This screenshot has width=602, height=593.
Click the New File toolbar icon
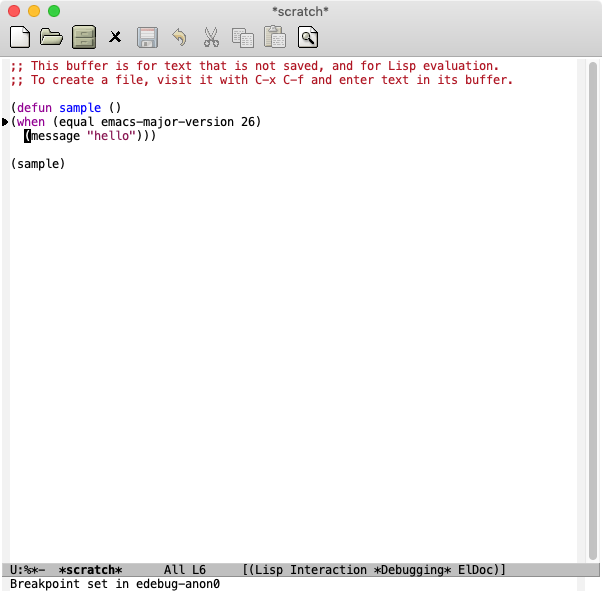(20, 38)
